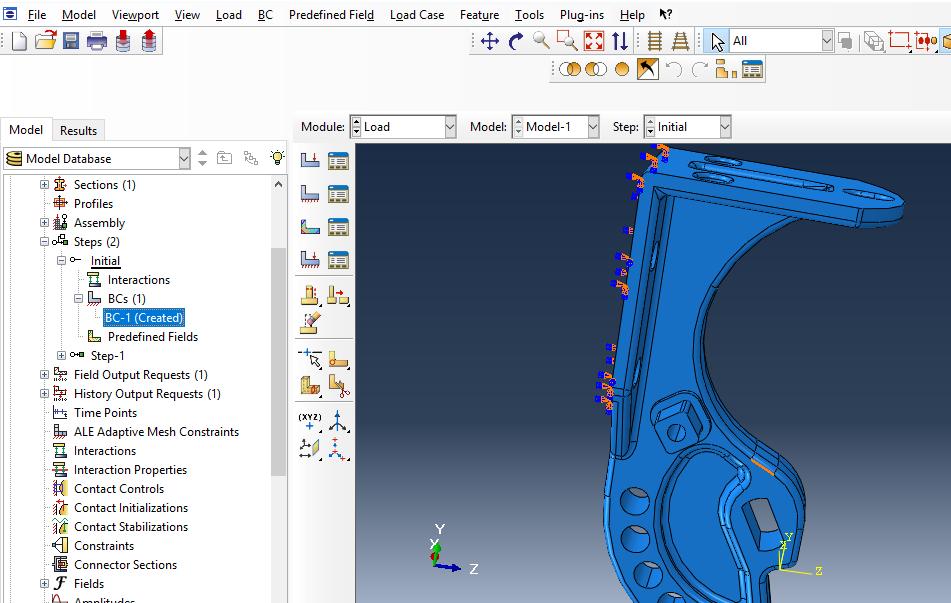Image resolution: width=951 pixels, height=603 pixels.
Task: Open the Predefined Field Manager
Action: coord(338,227)
